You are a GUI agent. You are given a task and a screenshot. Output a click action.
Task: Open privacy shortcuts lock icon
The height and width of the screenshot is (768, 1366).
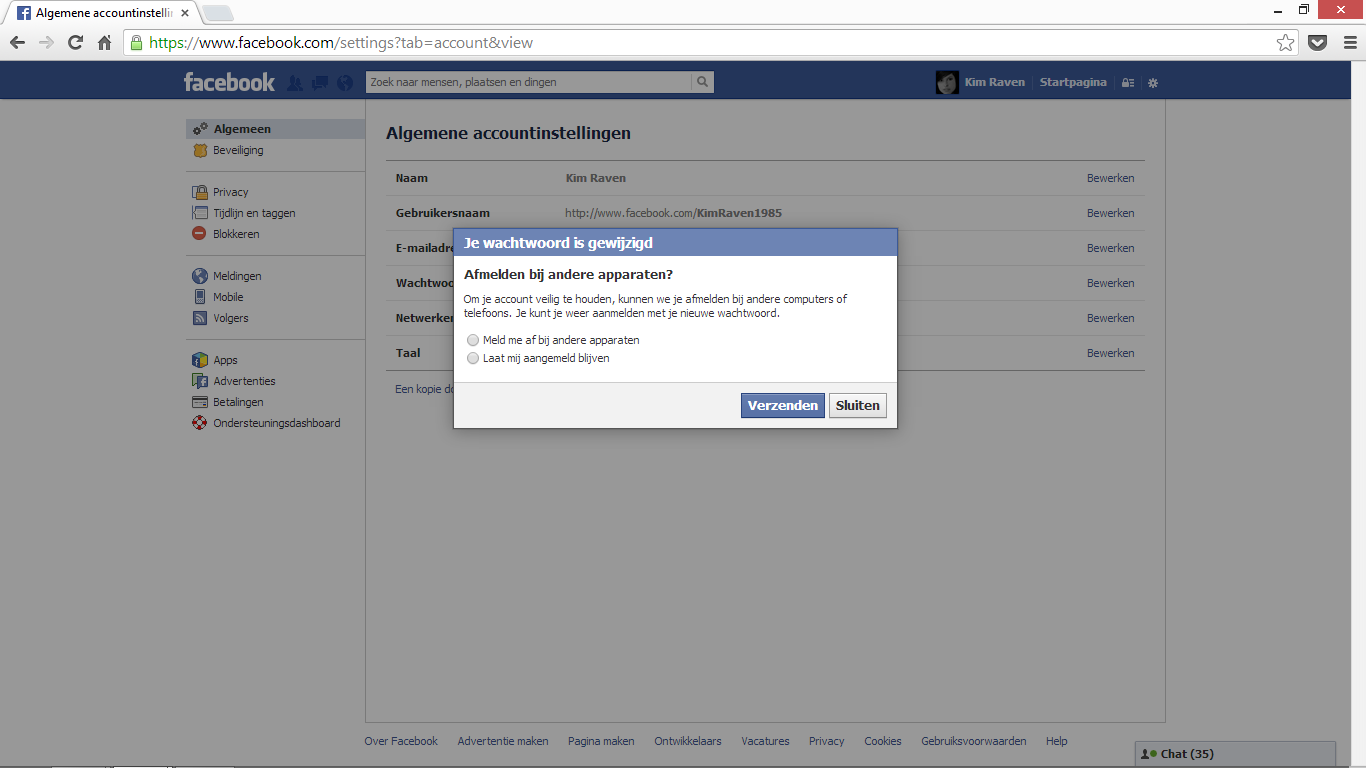tap(1128, 83)
